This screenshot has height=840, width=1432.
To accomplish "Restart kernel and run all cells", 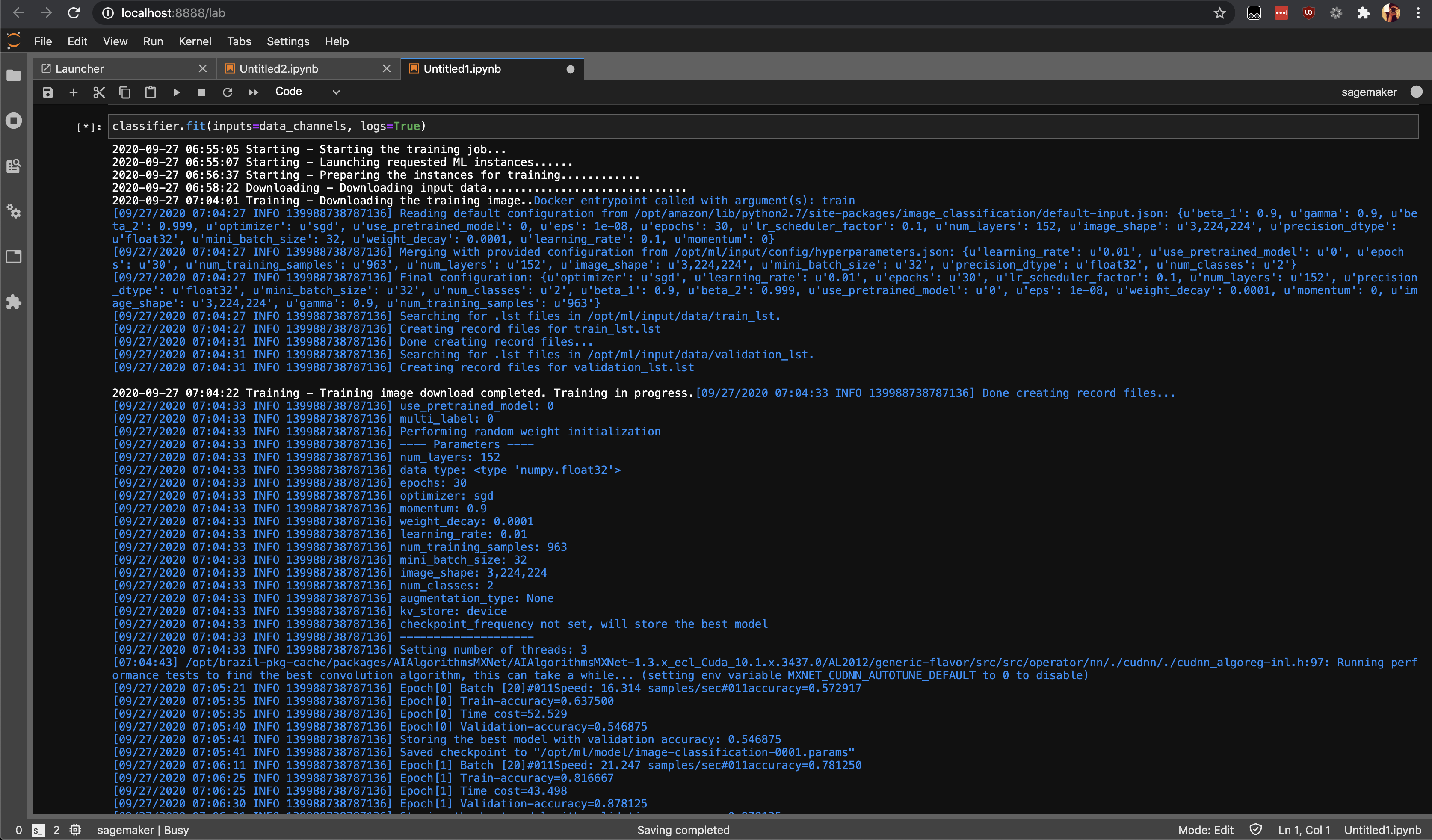I will 254,92.
